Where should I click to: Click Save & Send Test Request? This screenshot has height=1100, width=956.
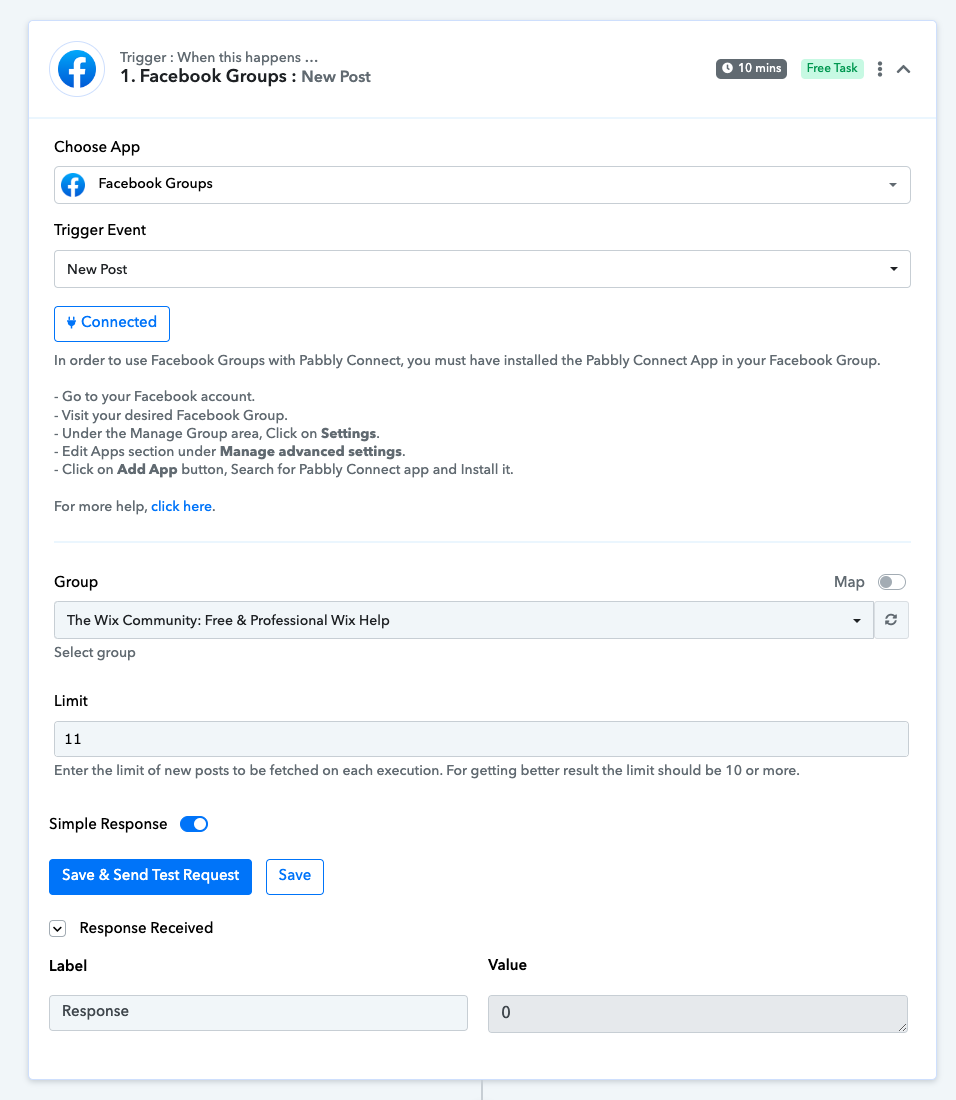click(x=150, y=877)
